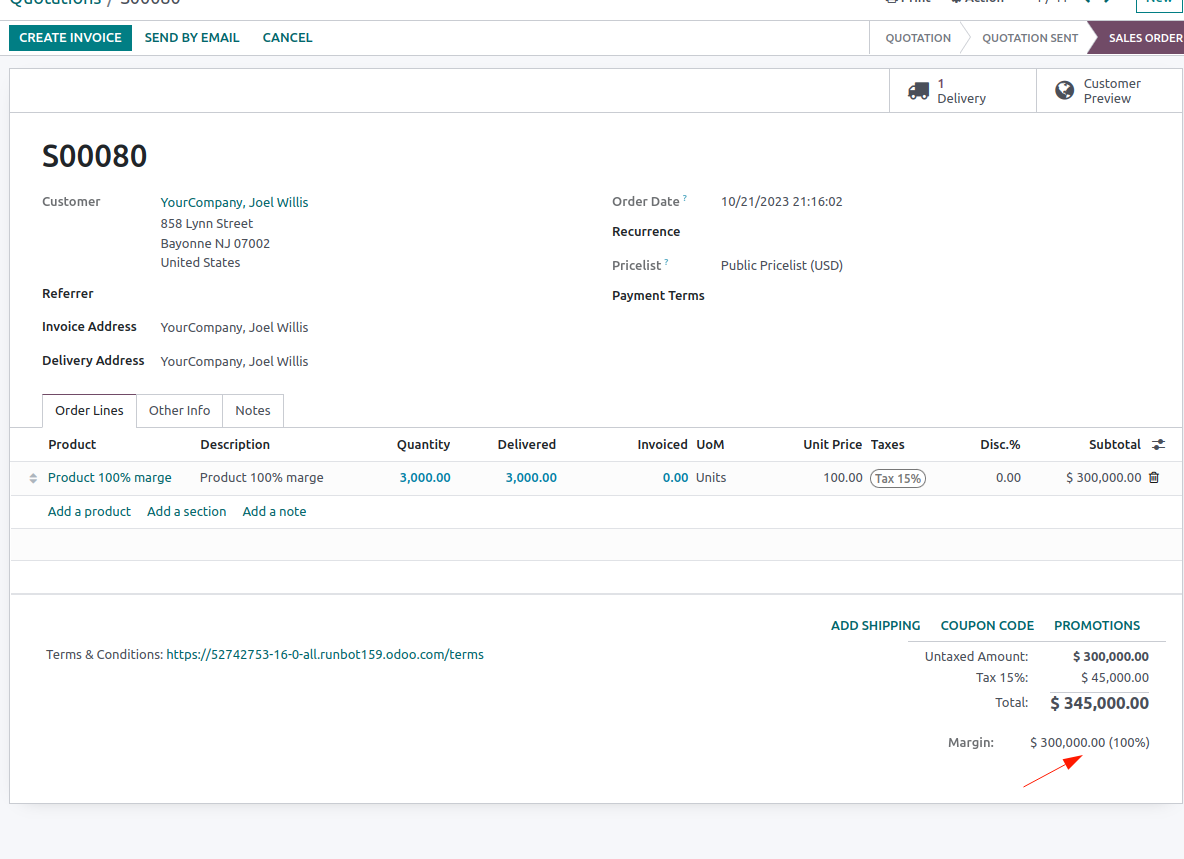Screen dimensions: 1184x859
Task: Delete order line with trash icon
Action: [1154, 477]
